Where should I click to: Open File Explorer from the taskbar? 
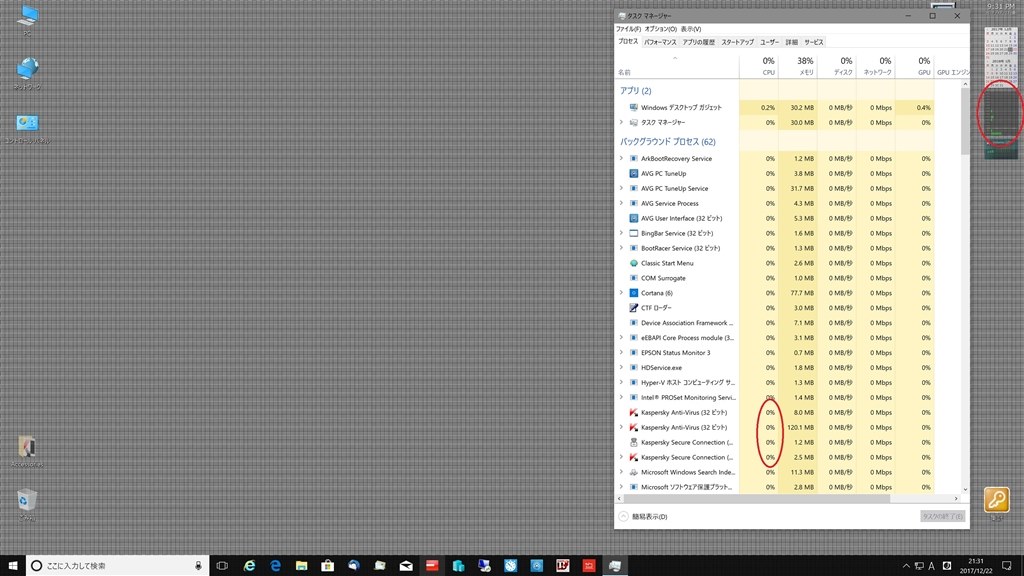click(x=301, y=566)
